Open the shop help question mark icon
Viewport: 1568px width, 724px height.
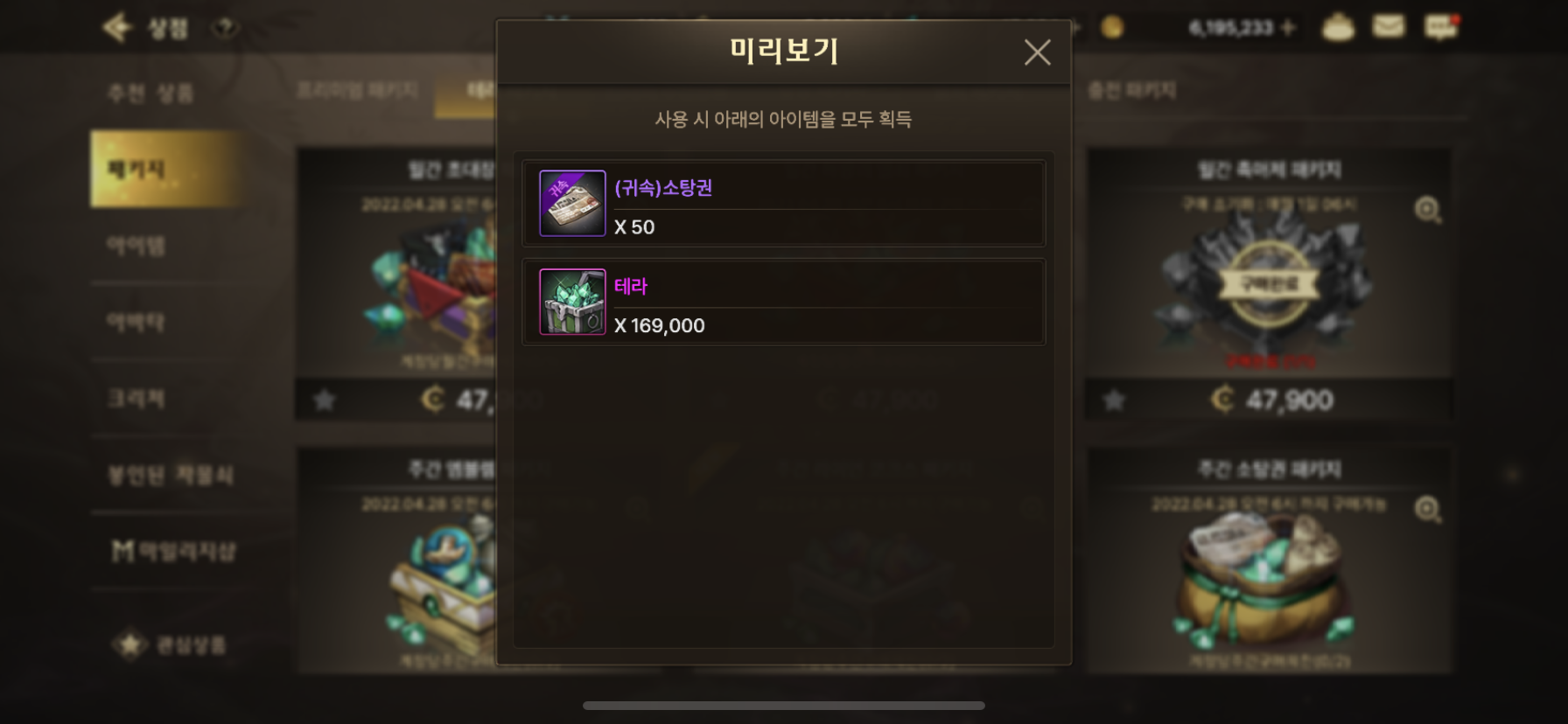click(x=225, y=28)
